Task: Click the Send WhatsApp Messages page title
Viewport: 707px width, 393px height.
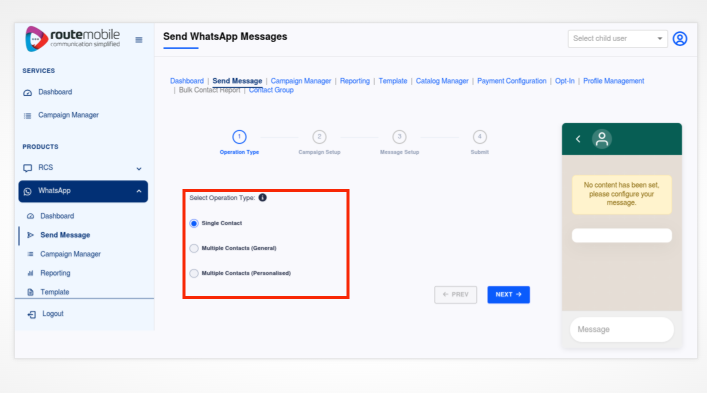Action: 225,37
